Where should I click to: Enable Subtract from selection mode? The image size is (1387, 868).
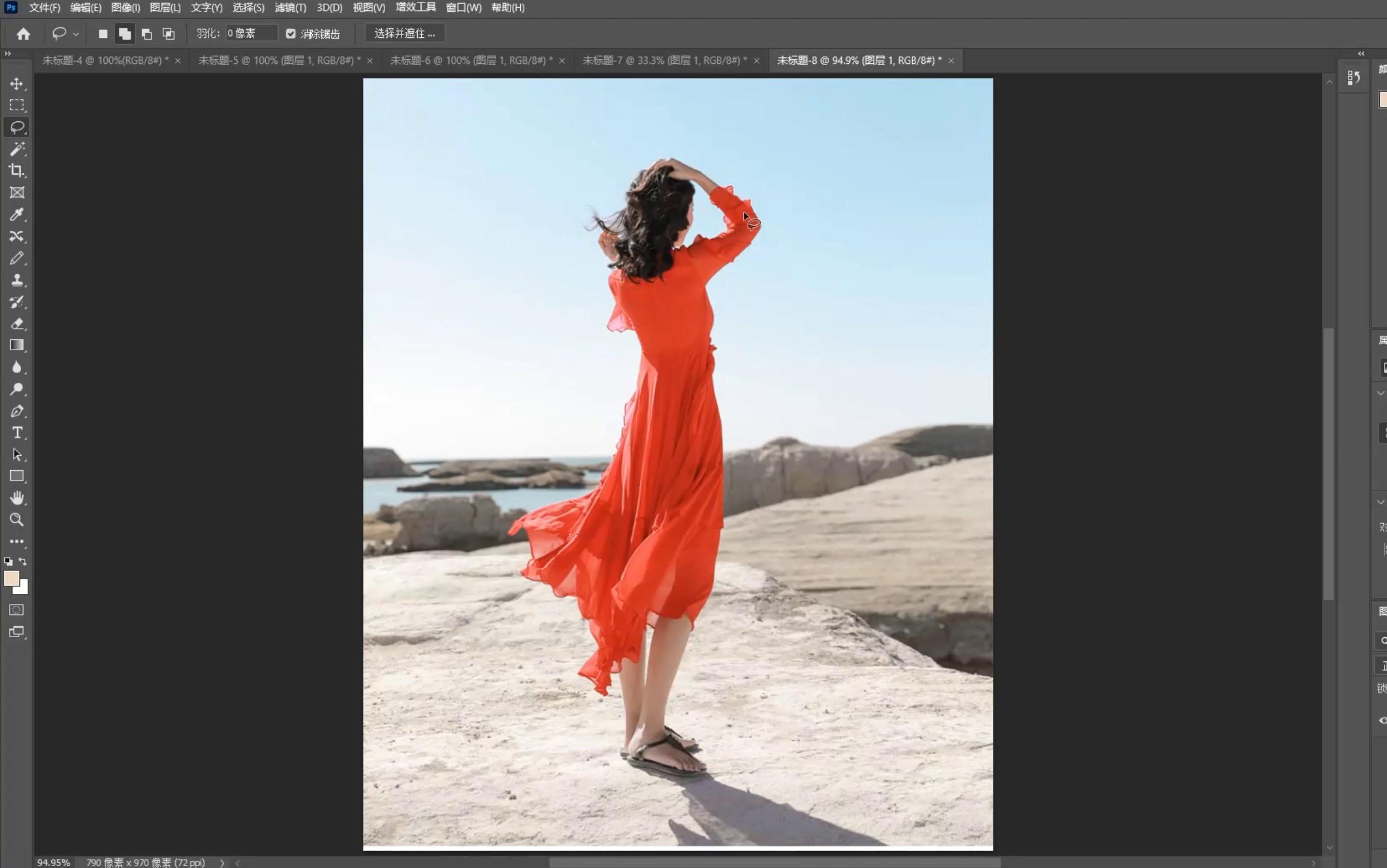pyautogui.click(x=146, y=34)
